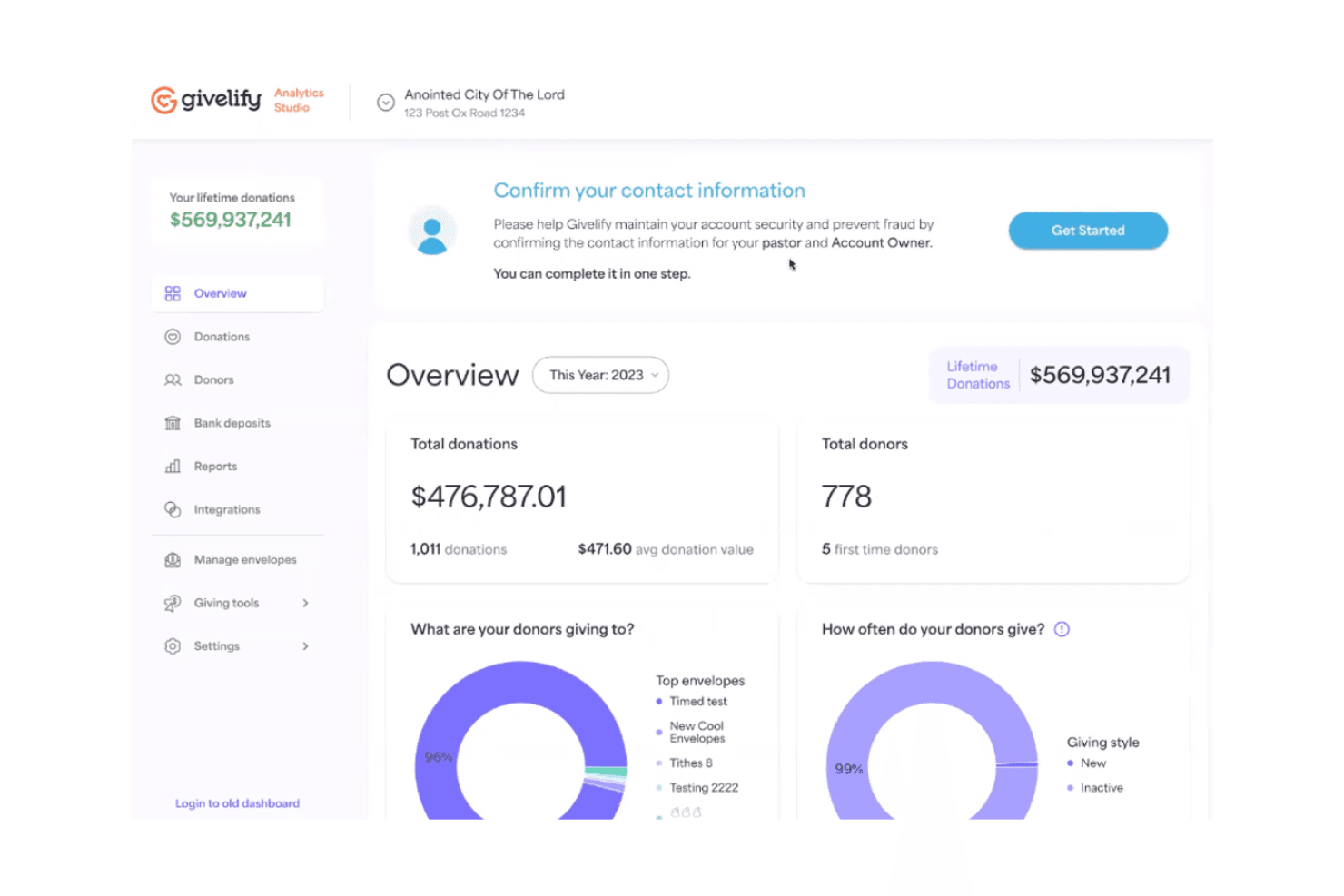Click the New Cool Envelopes legend dot
This screenshot has width=1344, height=896.
(658, 733)
